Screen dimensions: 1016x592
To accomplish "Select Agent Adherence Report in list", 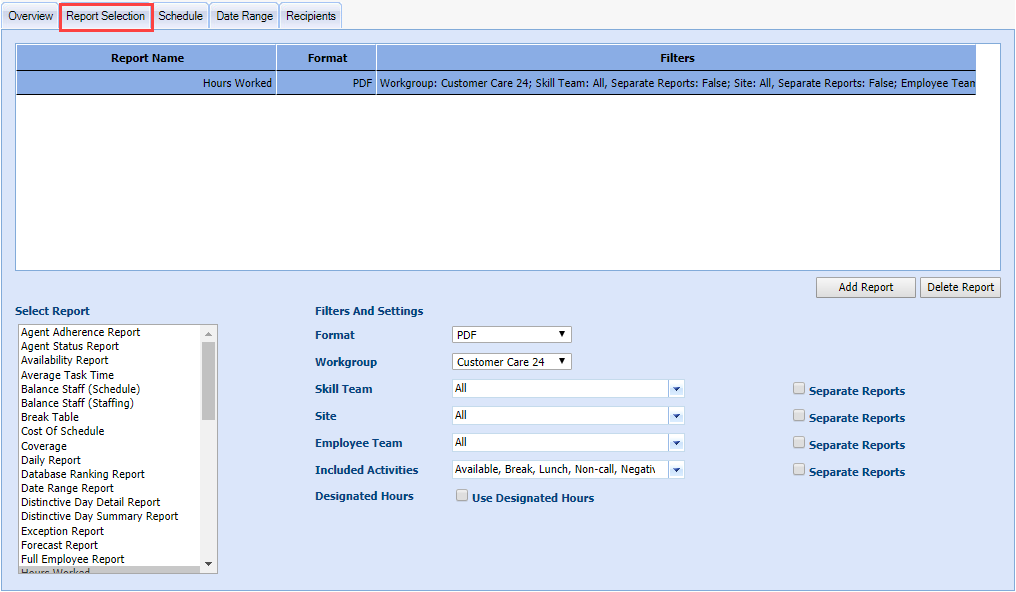I will (81, 333).
